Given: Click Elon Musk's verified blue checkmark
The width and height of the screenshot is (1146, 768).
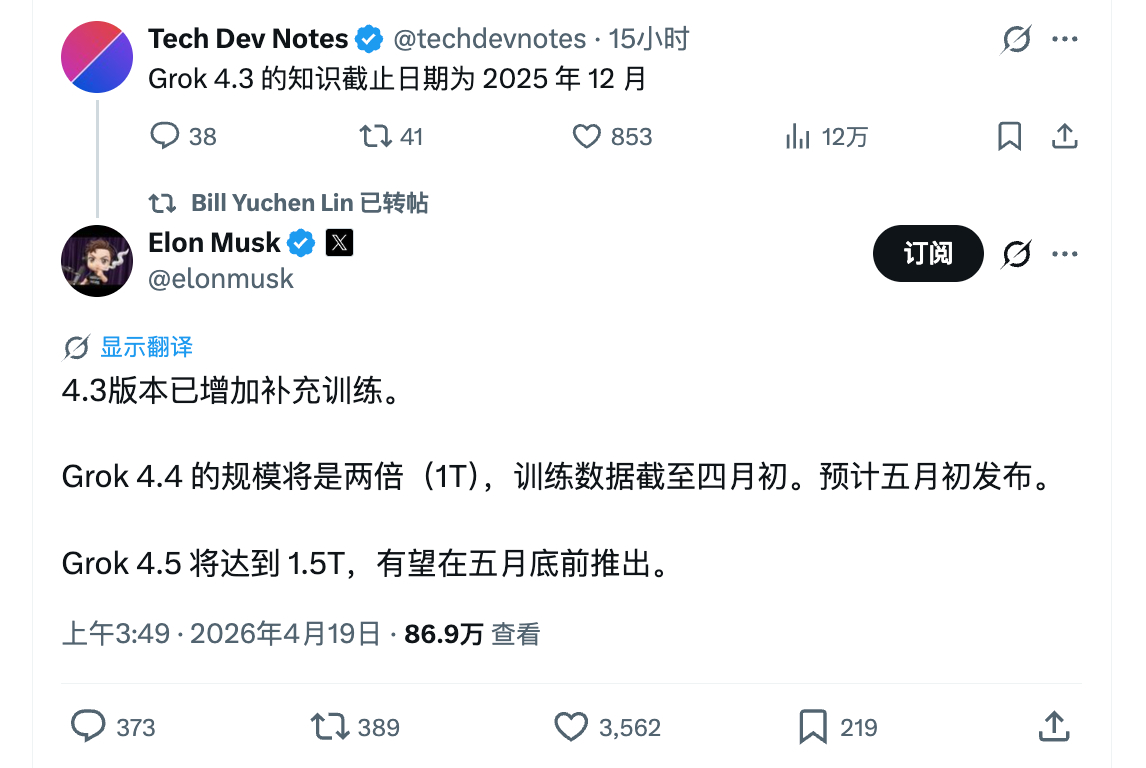Looking at the screenshot, I should (301, 242).
